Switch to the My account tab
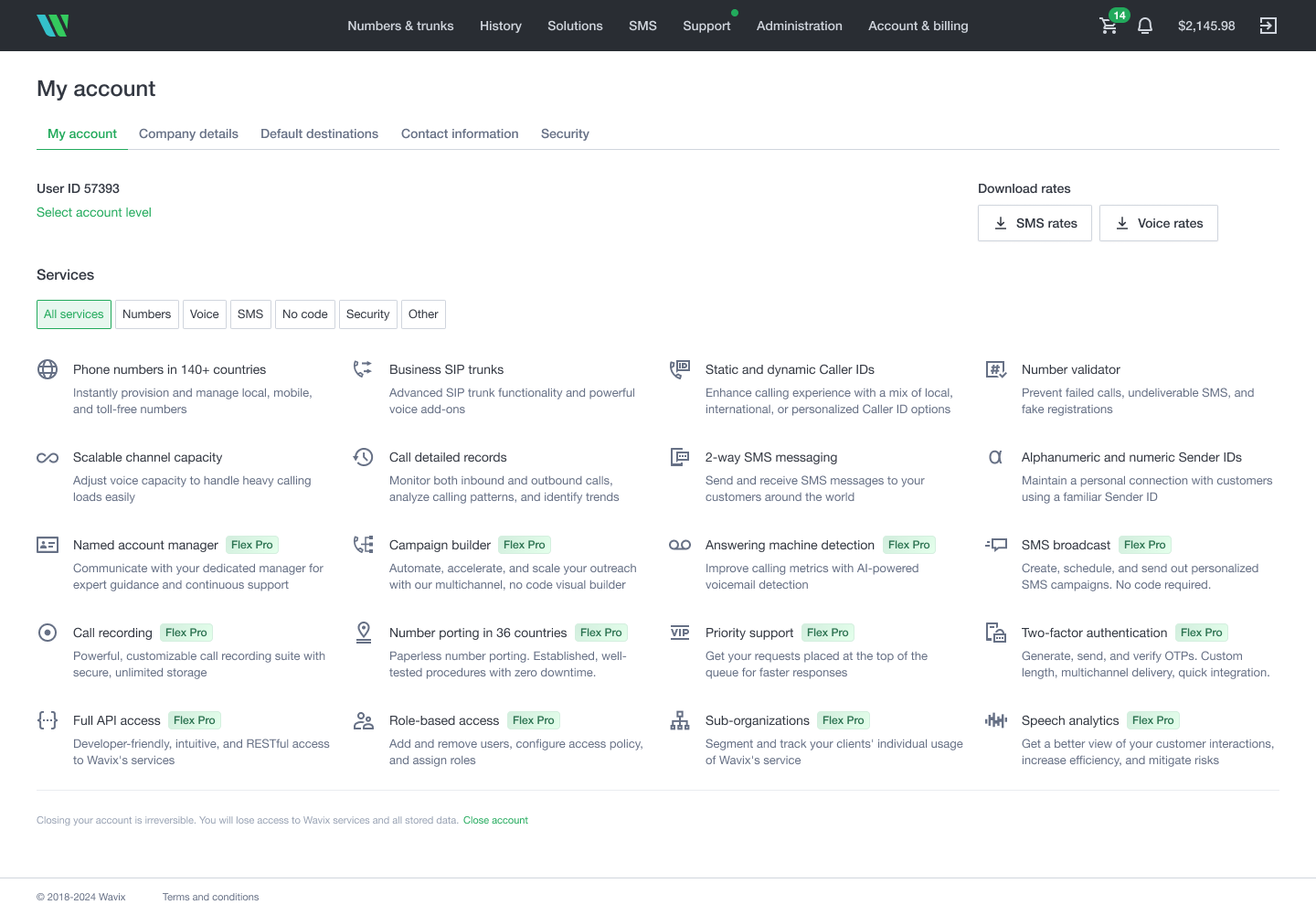Screen dimensions: 1316x915 (x=82, y=133)
